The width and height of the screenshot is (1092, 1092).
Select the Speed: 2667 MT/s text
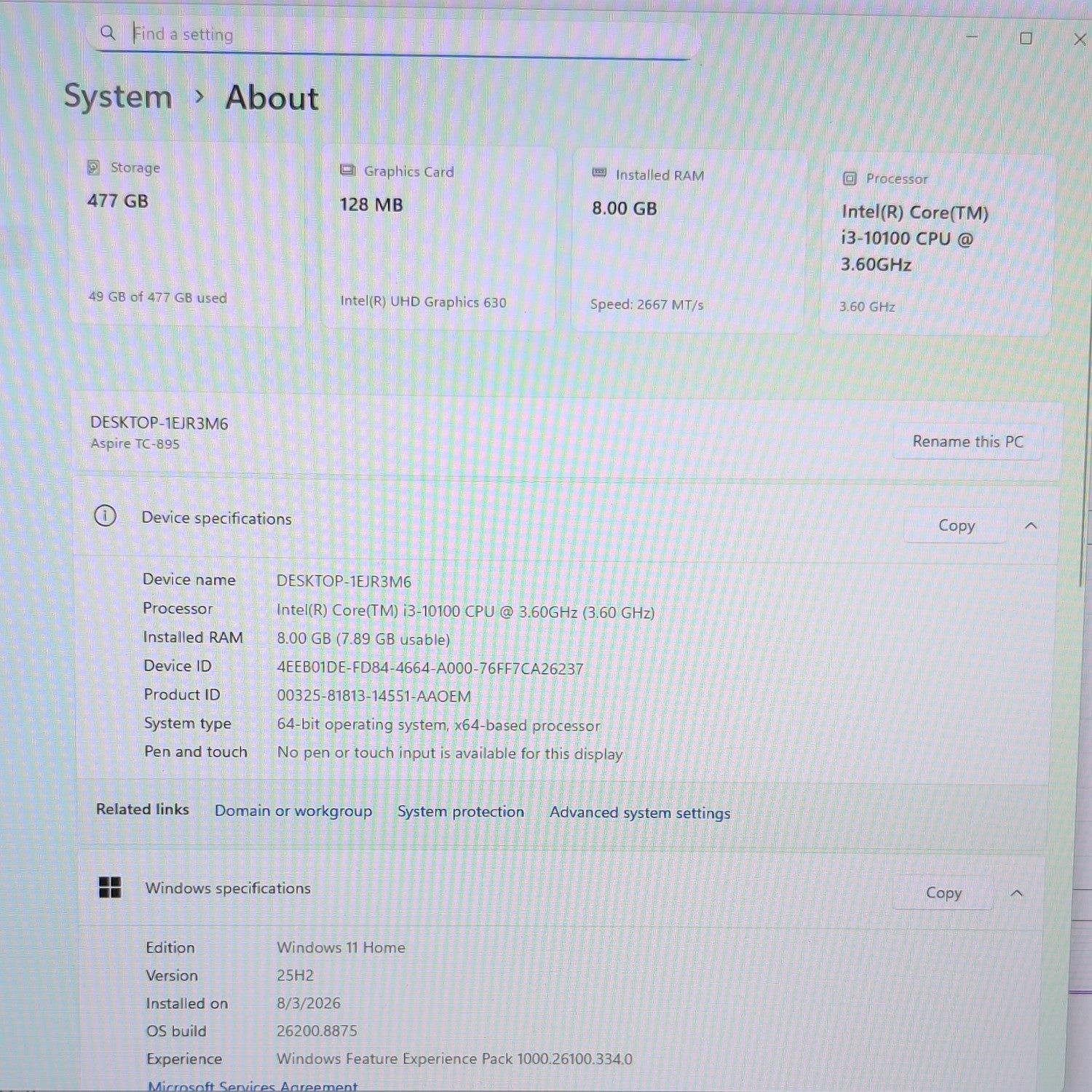[646, 304]
